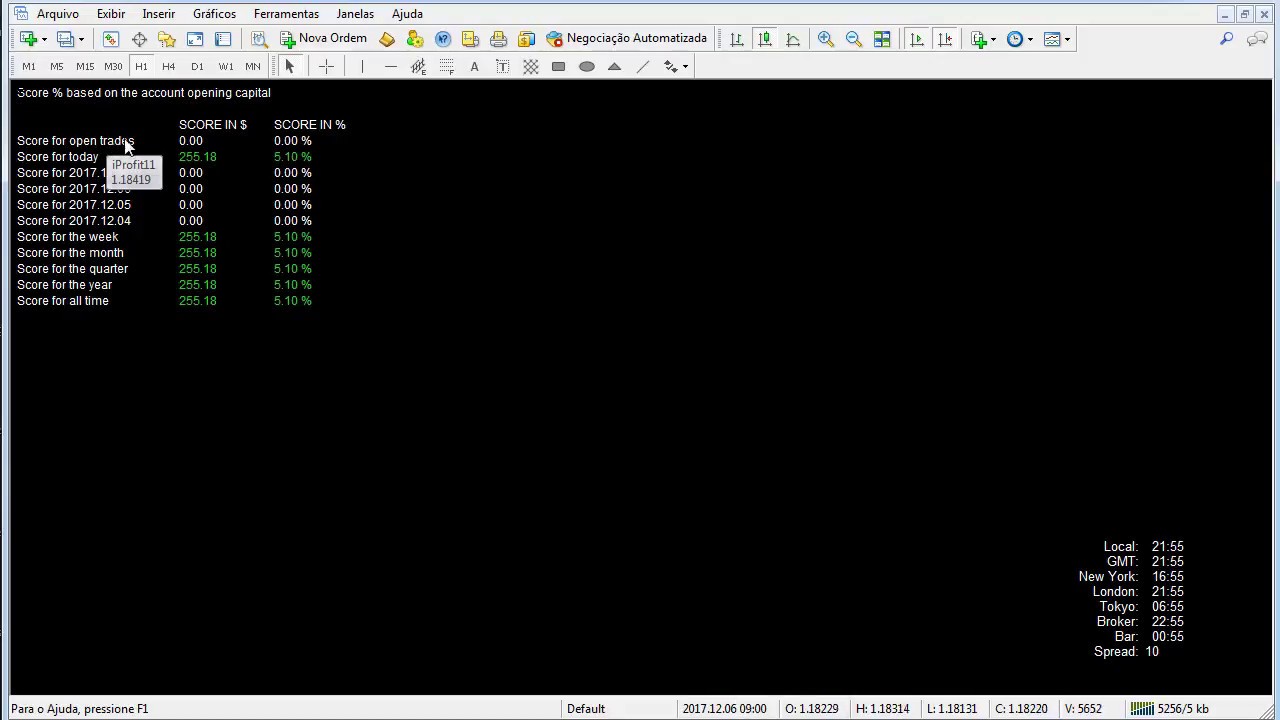Select the text label tool
This screenshot has height=720, width=1280.
pos(503,67)
